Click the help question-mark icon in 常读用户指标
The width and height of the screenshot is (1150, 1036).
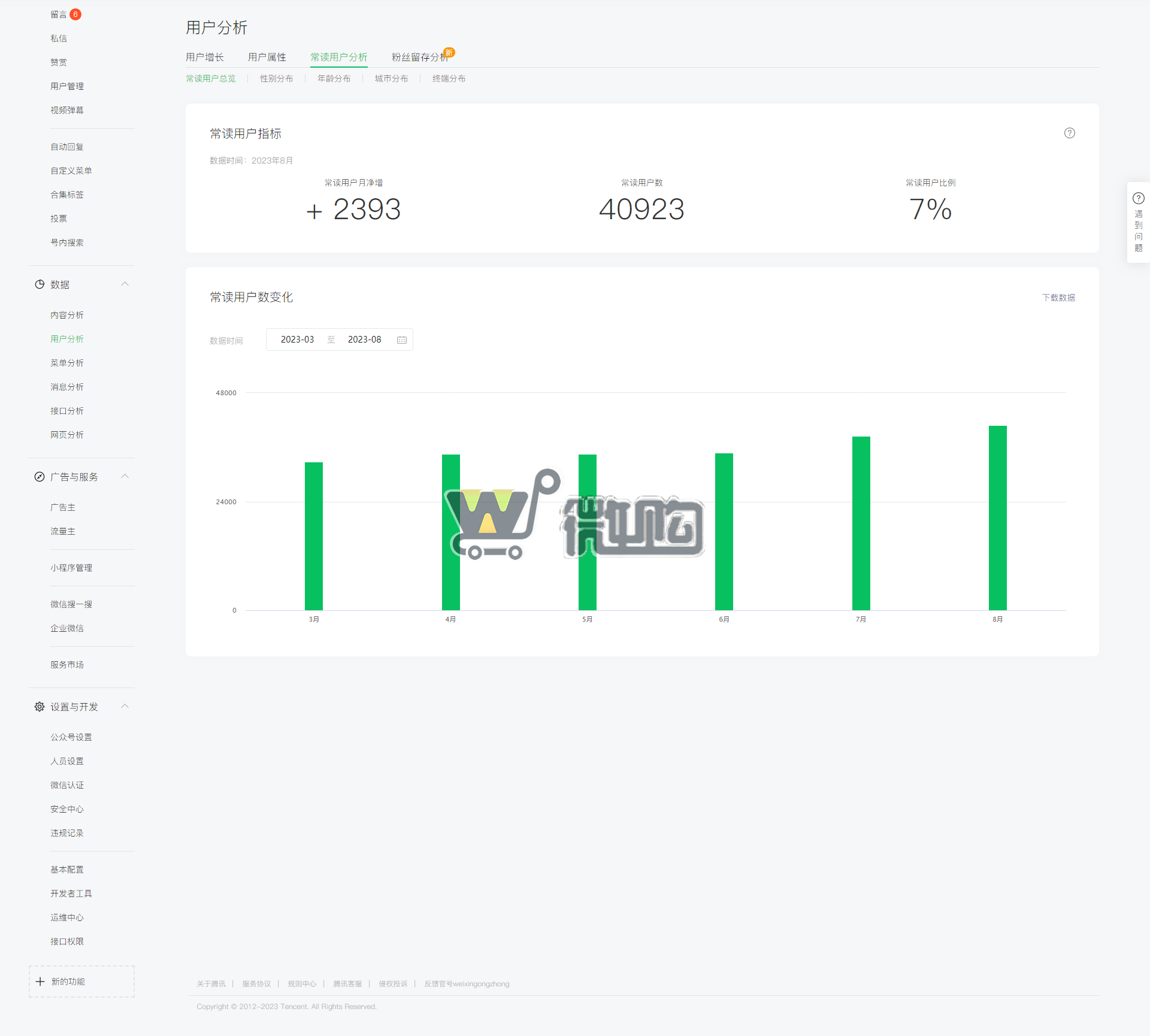(1069, 133)
